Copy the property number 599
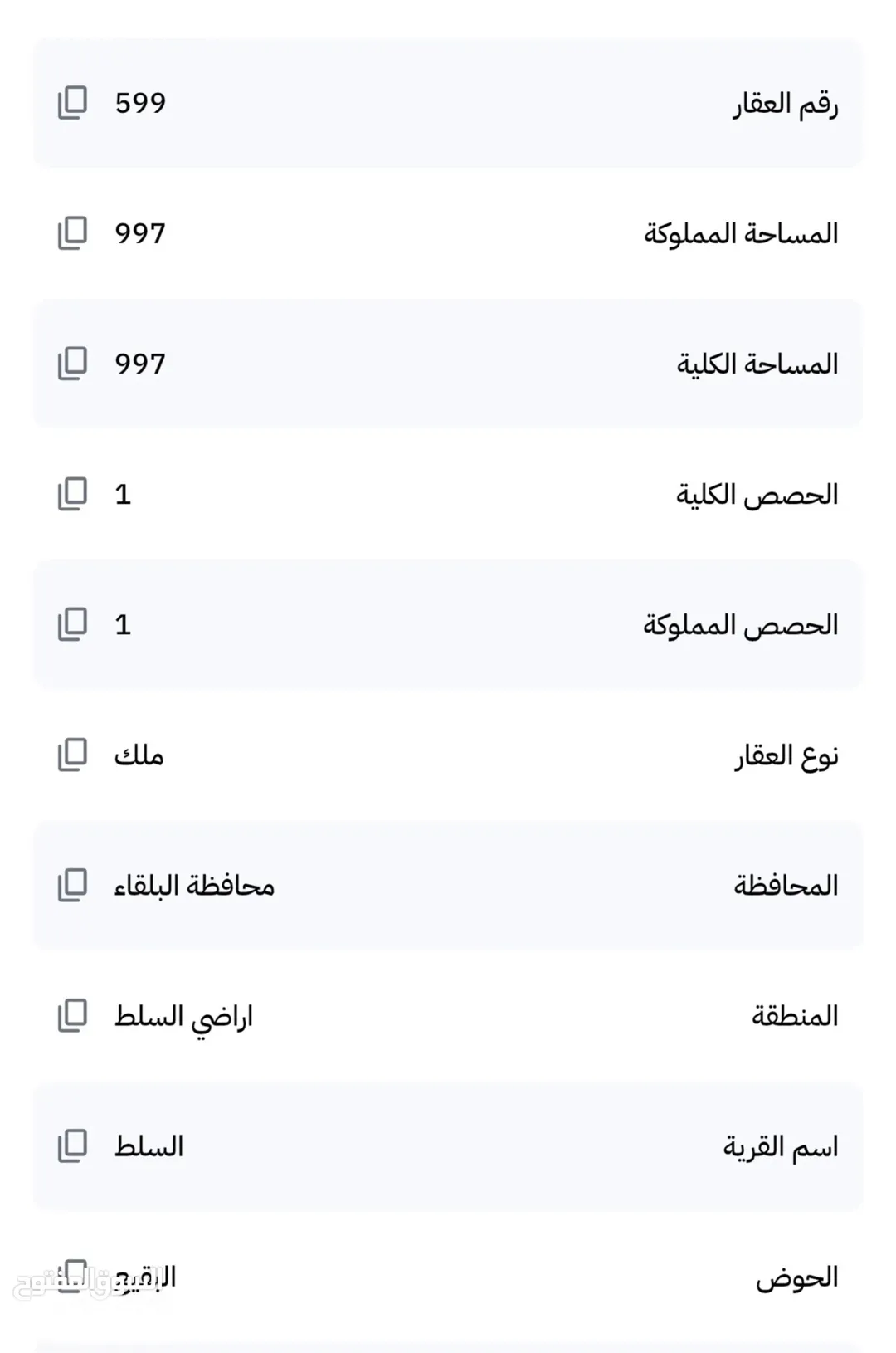This screenshot has height=1353, width=896. point(72,103)
